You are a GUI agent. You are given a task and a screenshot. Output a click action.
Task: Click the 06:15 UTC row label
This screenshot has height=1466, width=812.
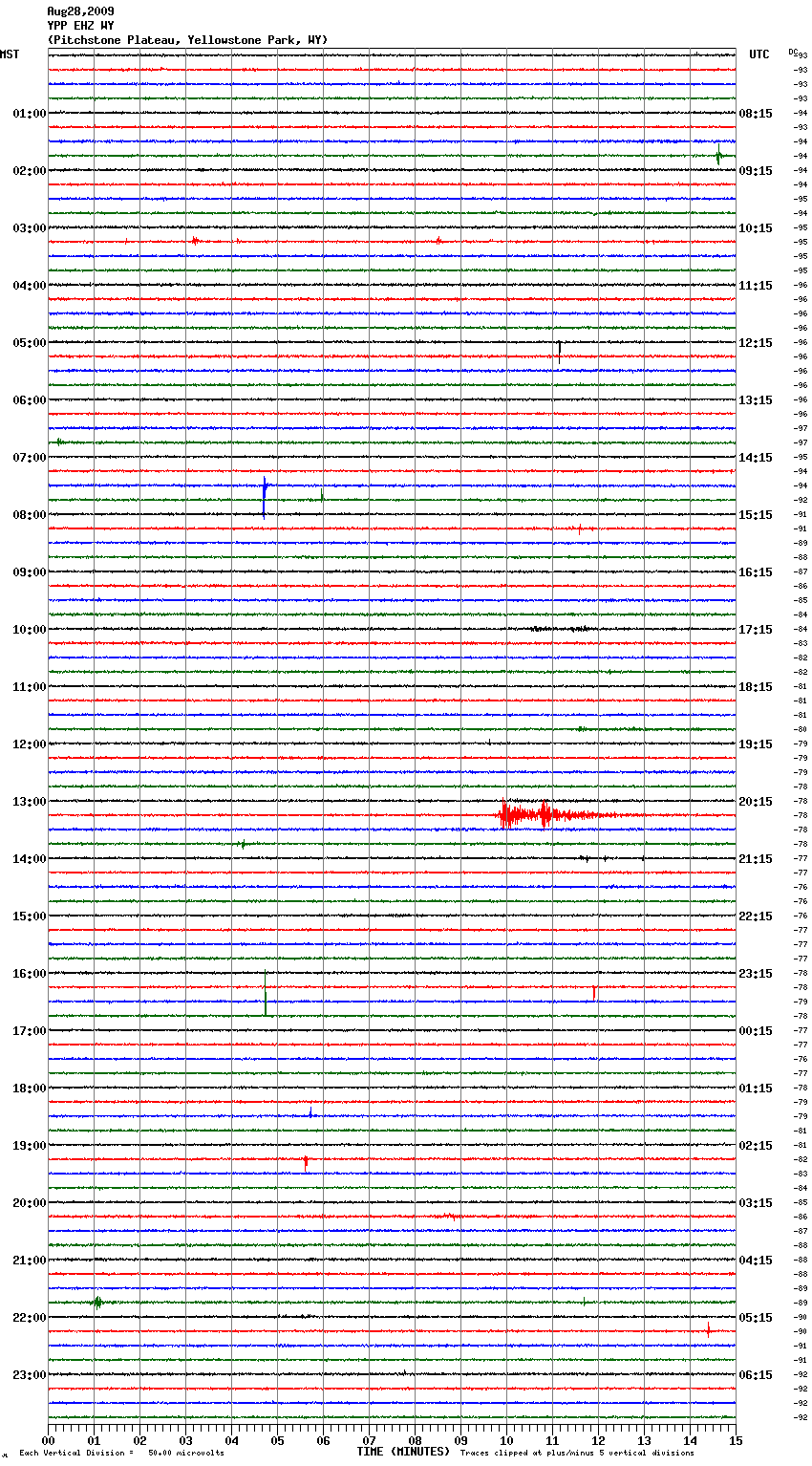tap(756, 1375)
